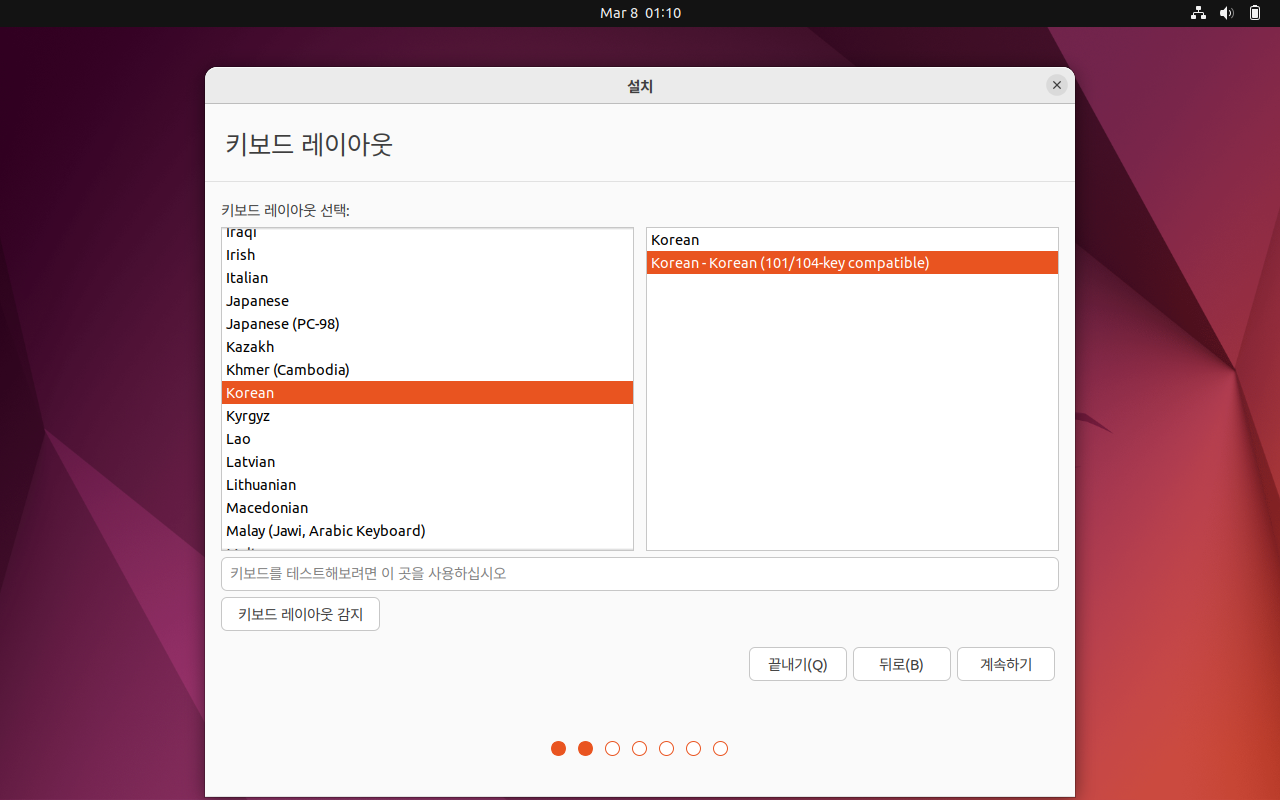
Task: Close the installer window with X button
Action: point(1057,85)
